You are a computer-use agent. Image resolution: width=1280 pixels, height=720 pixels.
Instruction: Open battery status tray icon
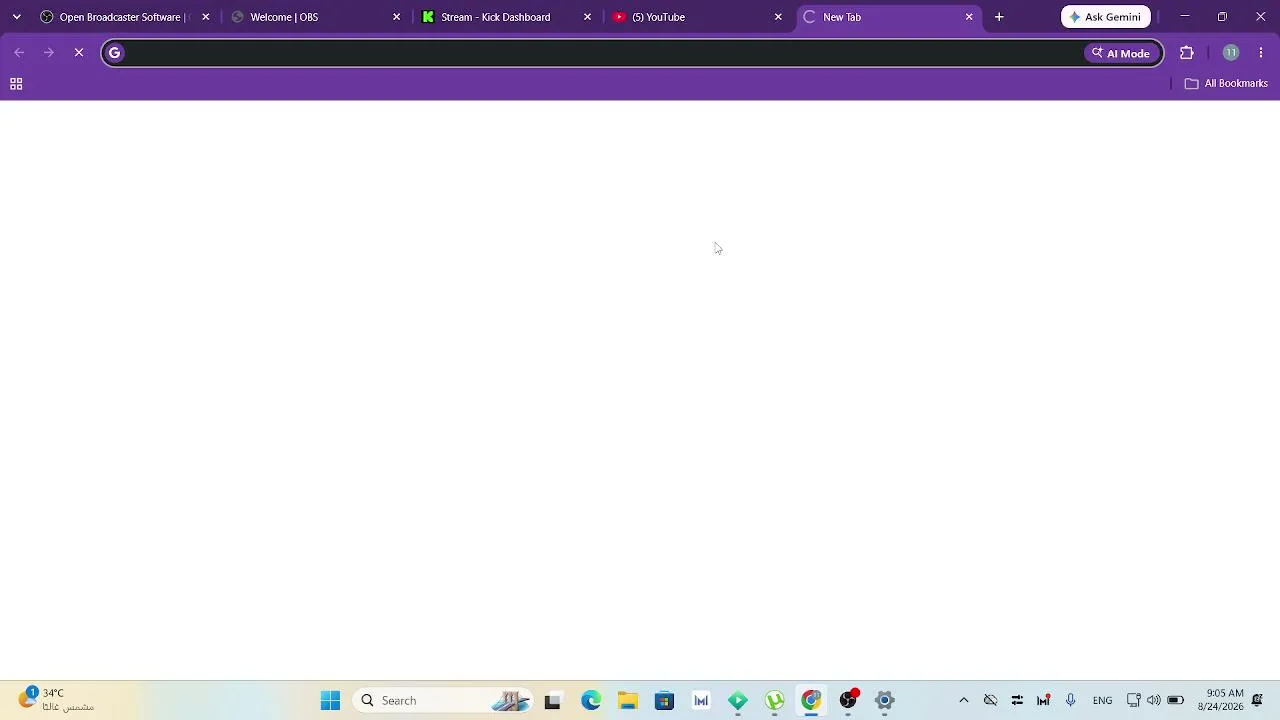[x=1176, y=700]
